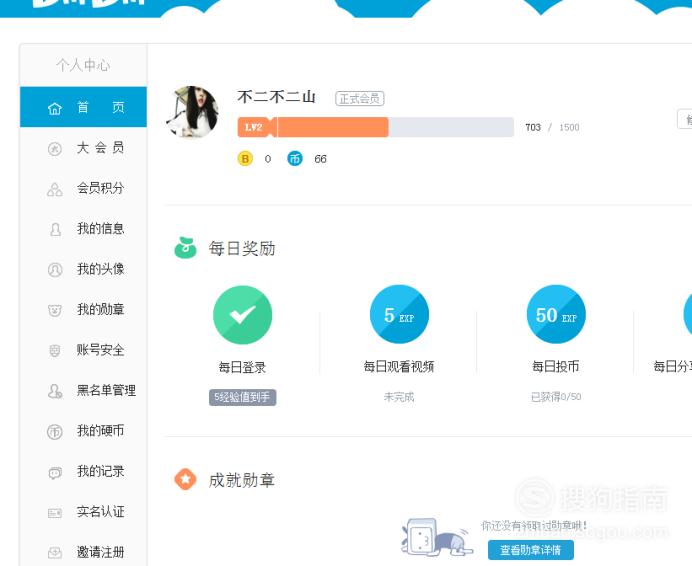Click the blue 币 coin icon
Image resolution: width=692 pixels, height=566 pixels.
[x=295, y=158]
